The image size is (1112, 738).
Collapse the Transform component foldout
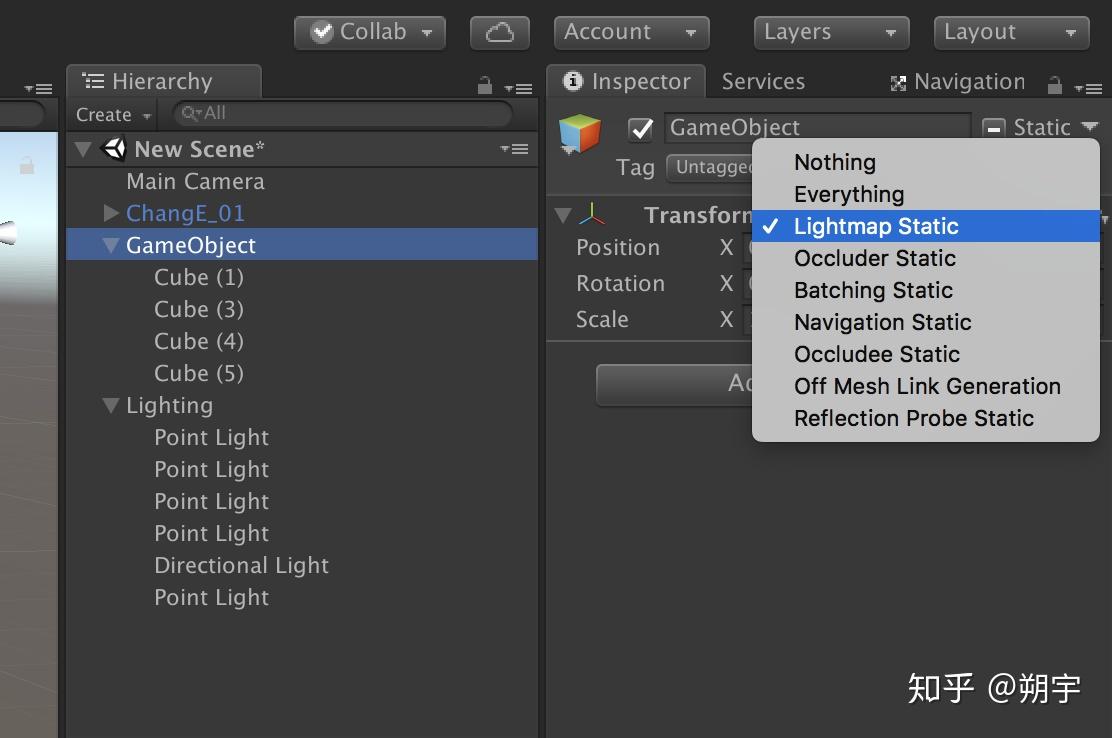563,215
